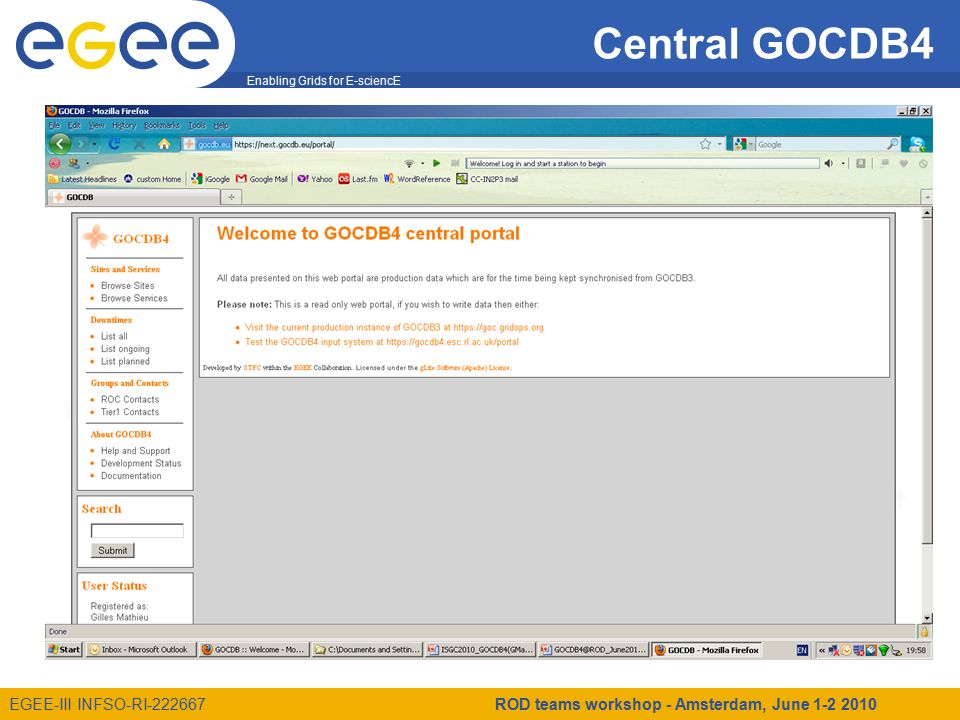Open the Google Mail bookmark
This screenshot has height=720, width=960.
point(261,179)
